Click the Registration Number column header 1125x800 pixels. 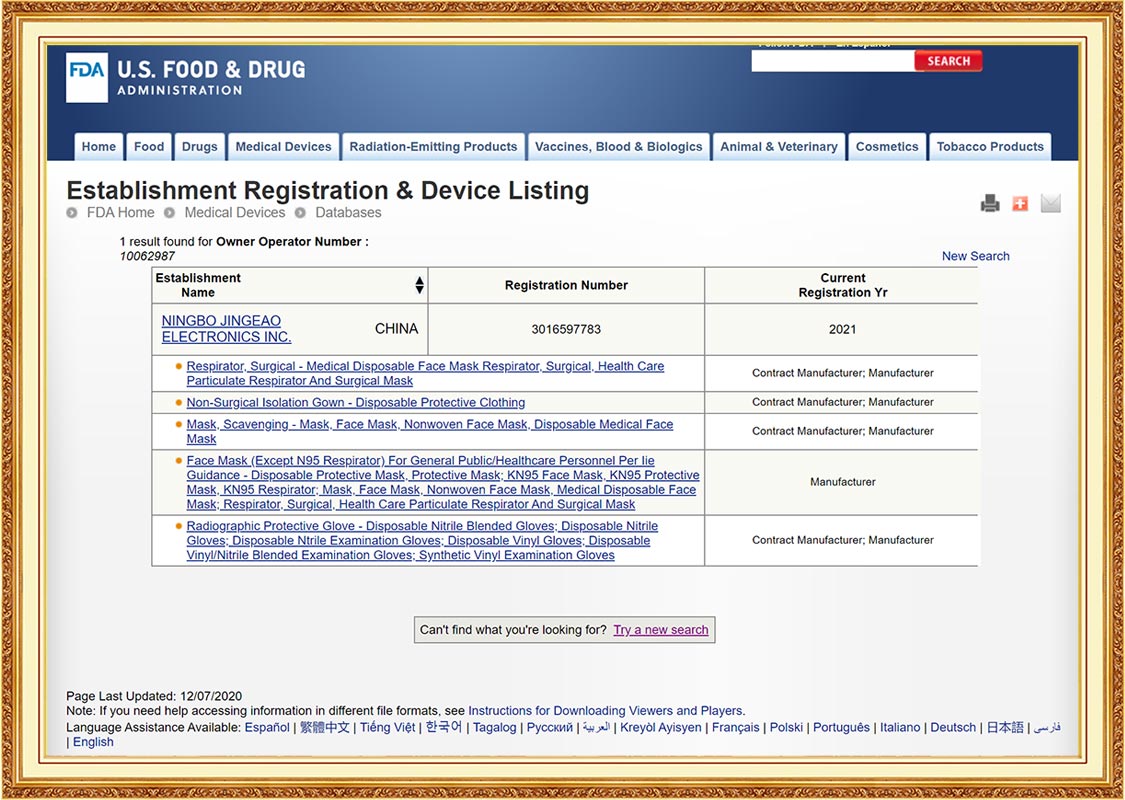566,285
